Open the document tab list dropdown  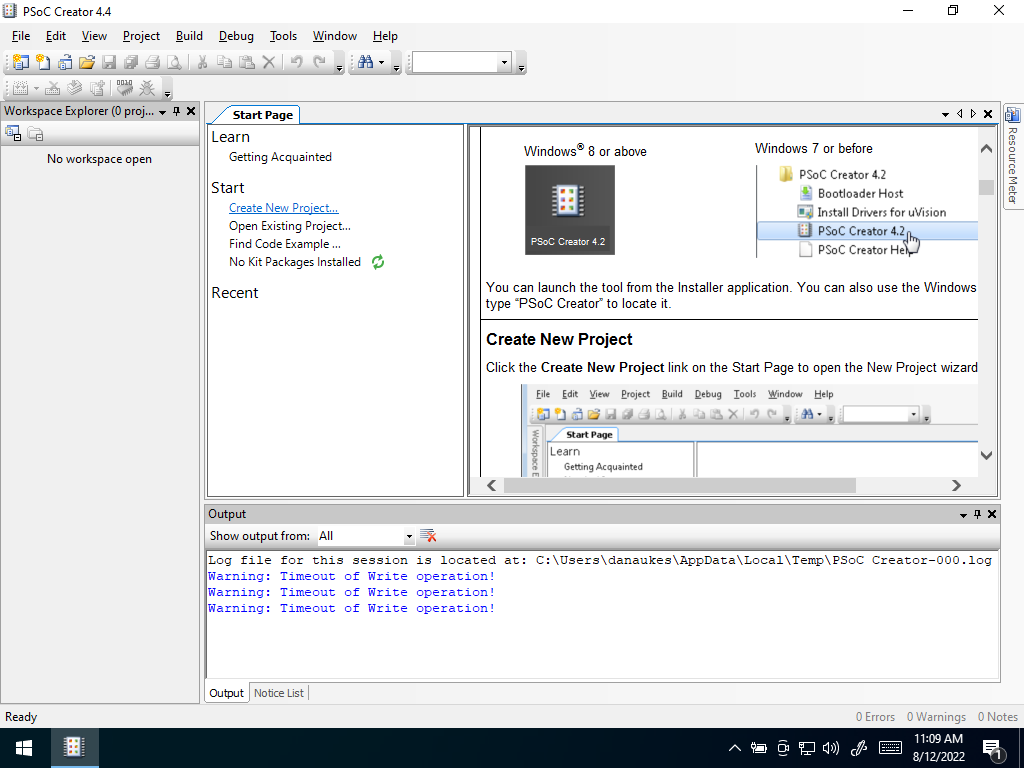coord(945,114)
